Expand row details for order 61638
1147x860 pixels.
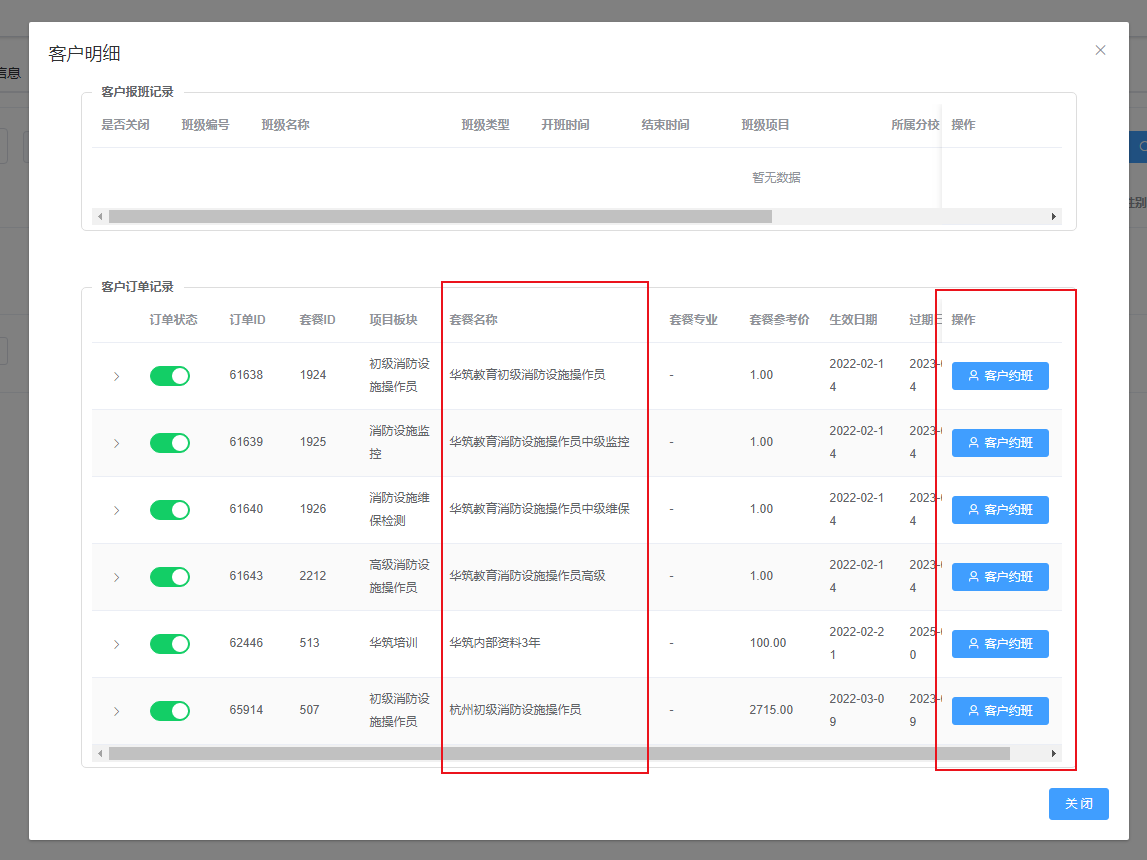tap(116, 377)
